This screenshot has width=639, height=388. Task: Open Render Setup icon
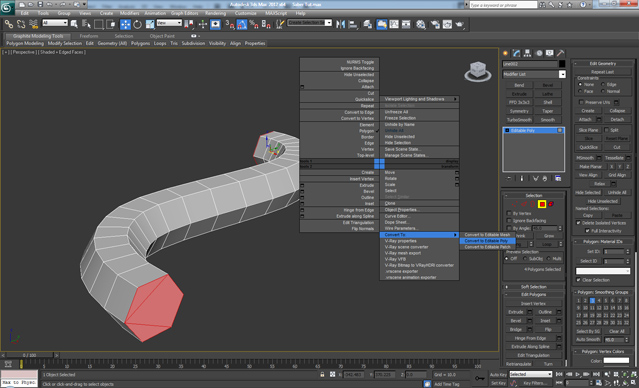[x=435, y=24]
